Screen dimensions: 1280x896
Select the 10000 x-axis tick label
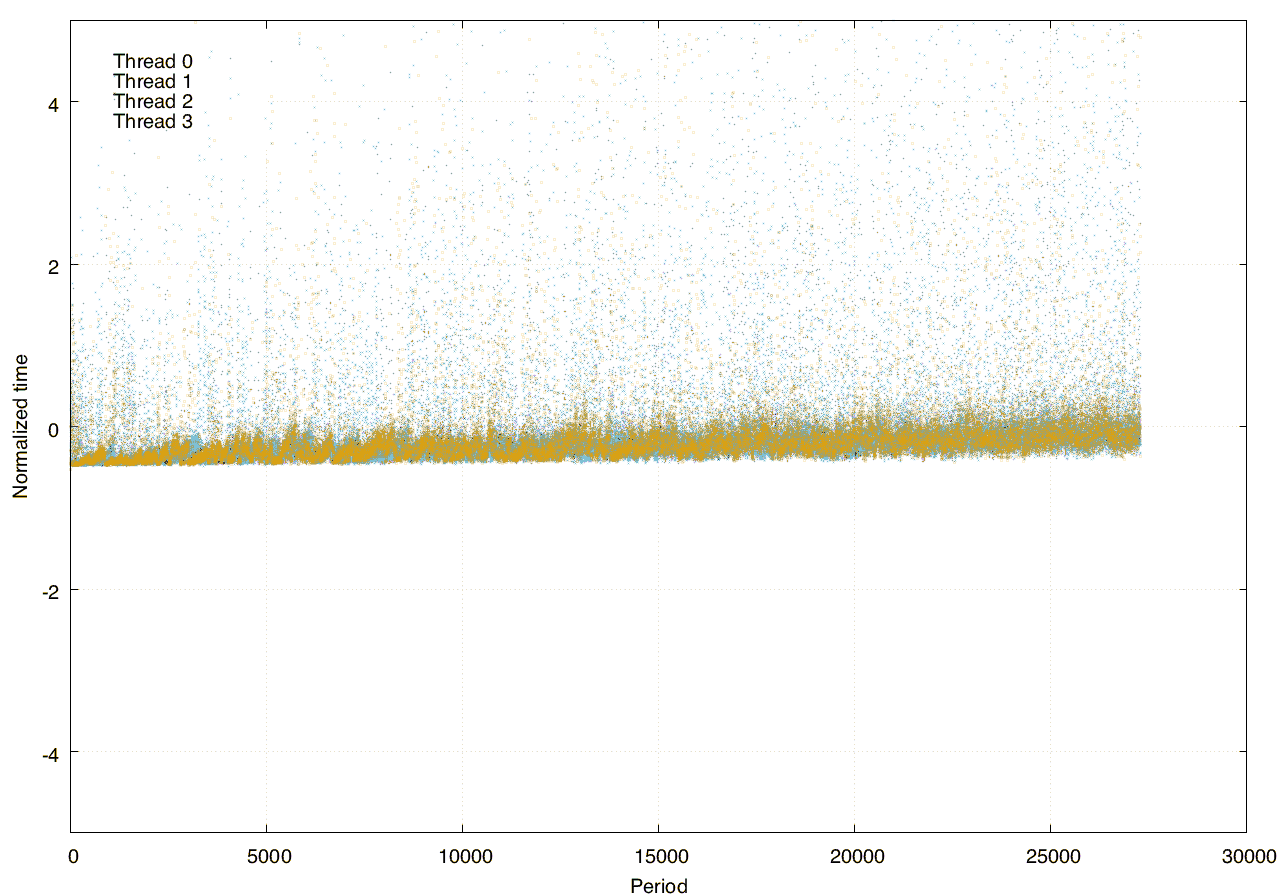(x=462, y=856)
